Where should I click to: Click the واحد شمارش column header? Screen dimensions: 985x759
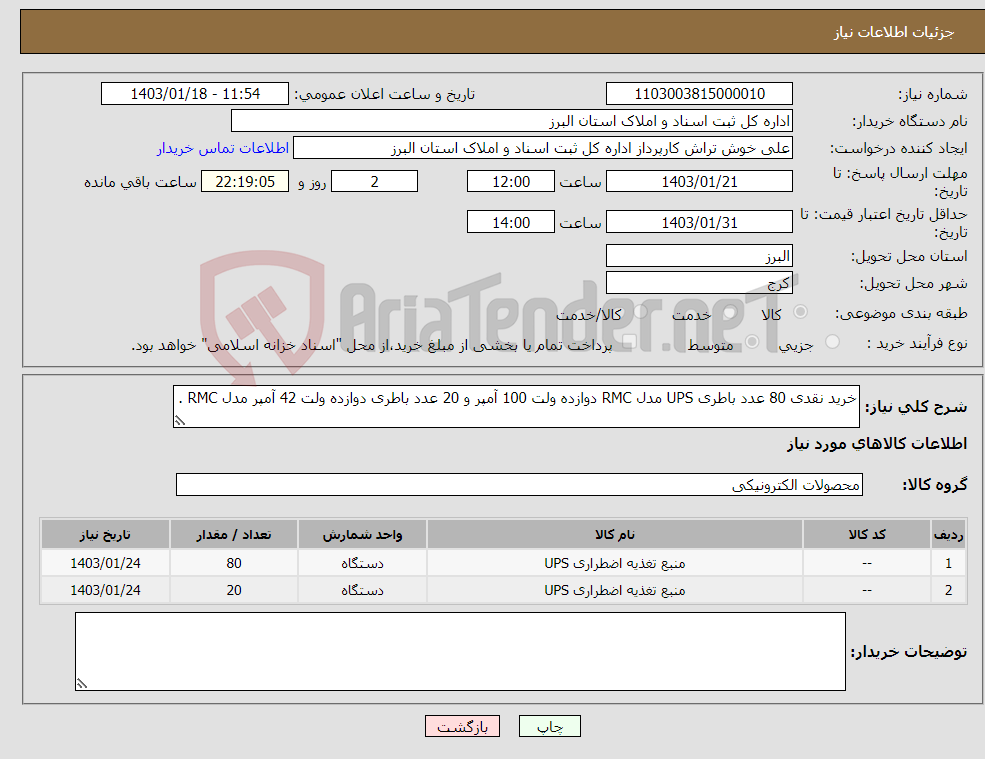point(362,534)
